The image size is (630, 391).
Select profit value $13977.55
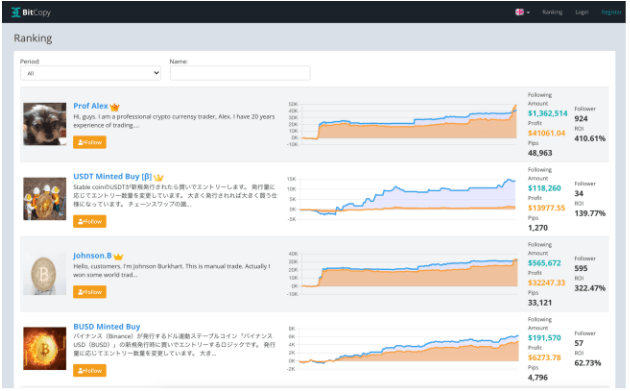tap(546, 208)
